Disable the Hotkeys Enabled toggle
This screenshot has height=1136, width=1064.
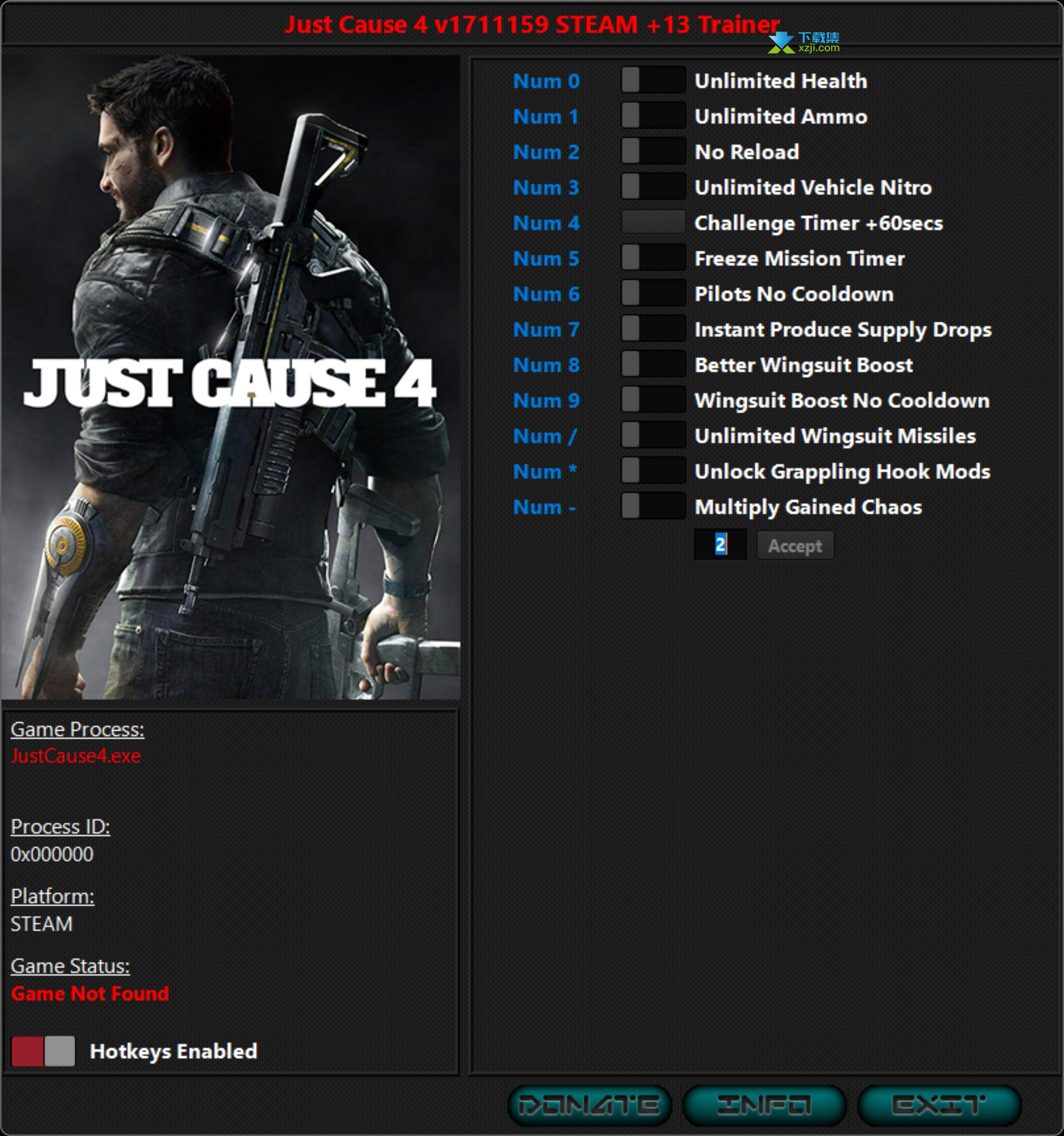coord(44,1051)
